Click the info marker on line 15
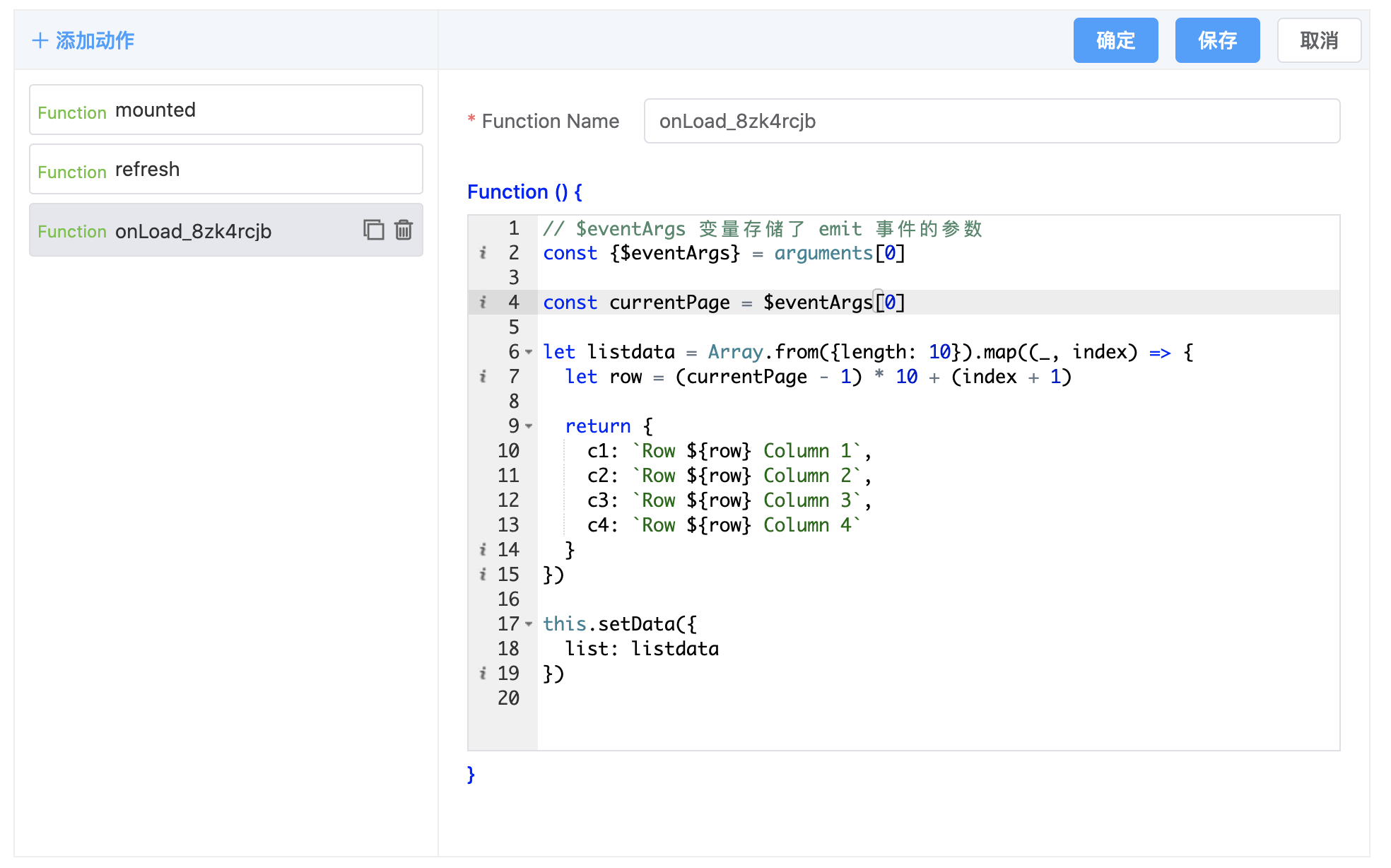This screenshot has height=868, width=1391. pyautogui.click(x=483, y=575)
